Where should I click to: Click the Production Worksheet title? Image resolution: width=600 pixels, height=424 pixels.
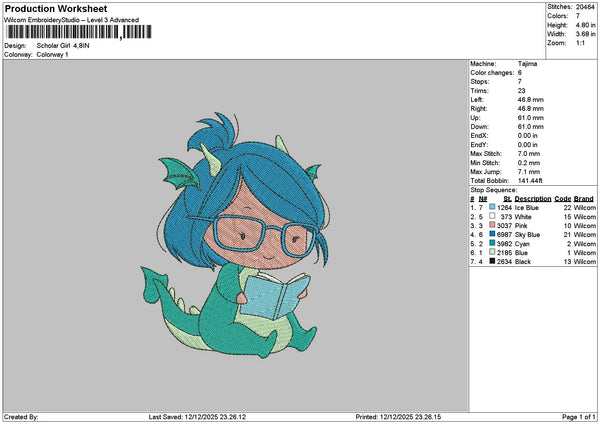[56, 8]
